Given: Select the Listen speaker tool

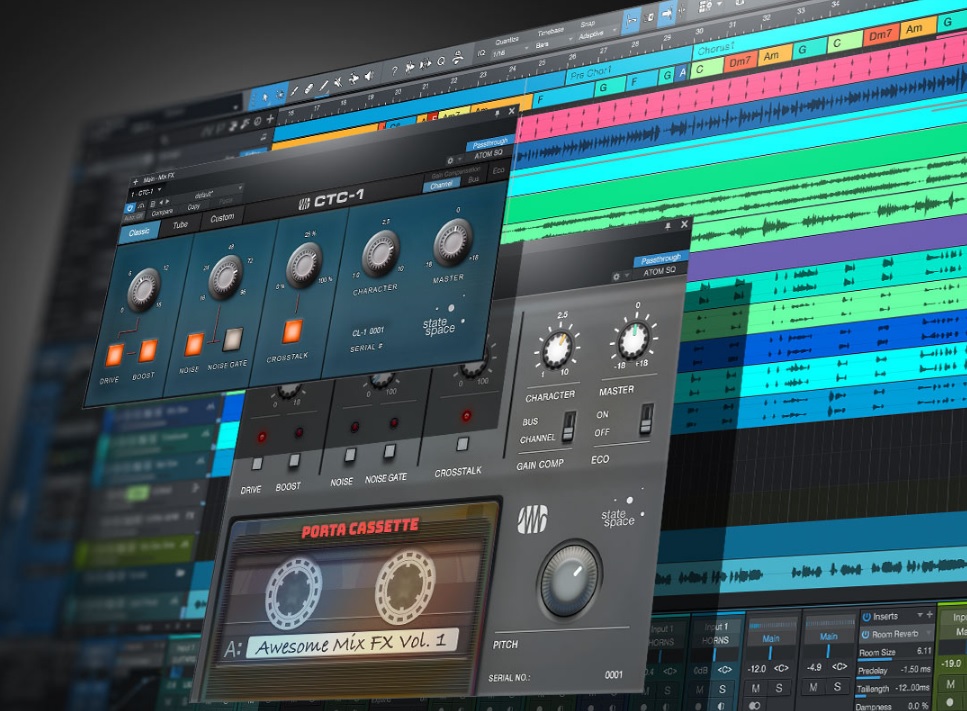Looking at the screenshot, I should click(369, 75).
